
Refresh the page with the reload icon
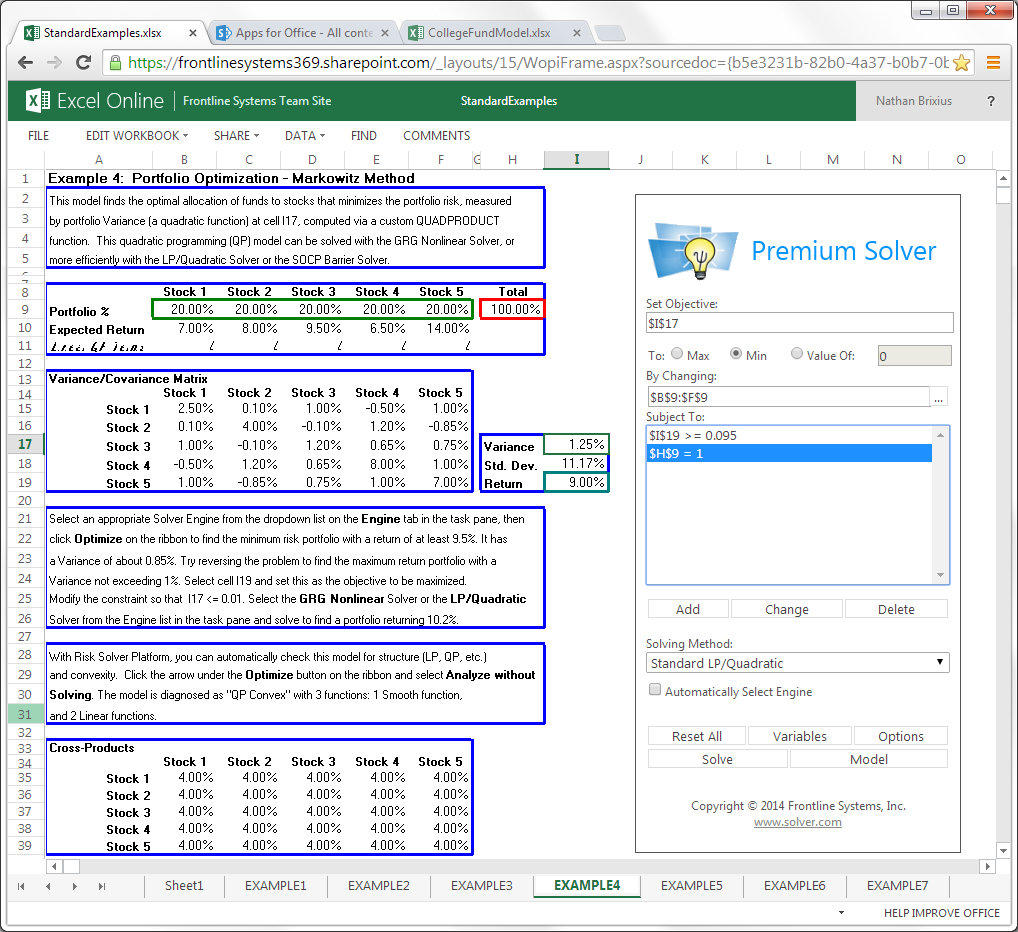point(83,62)
